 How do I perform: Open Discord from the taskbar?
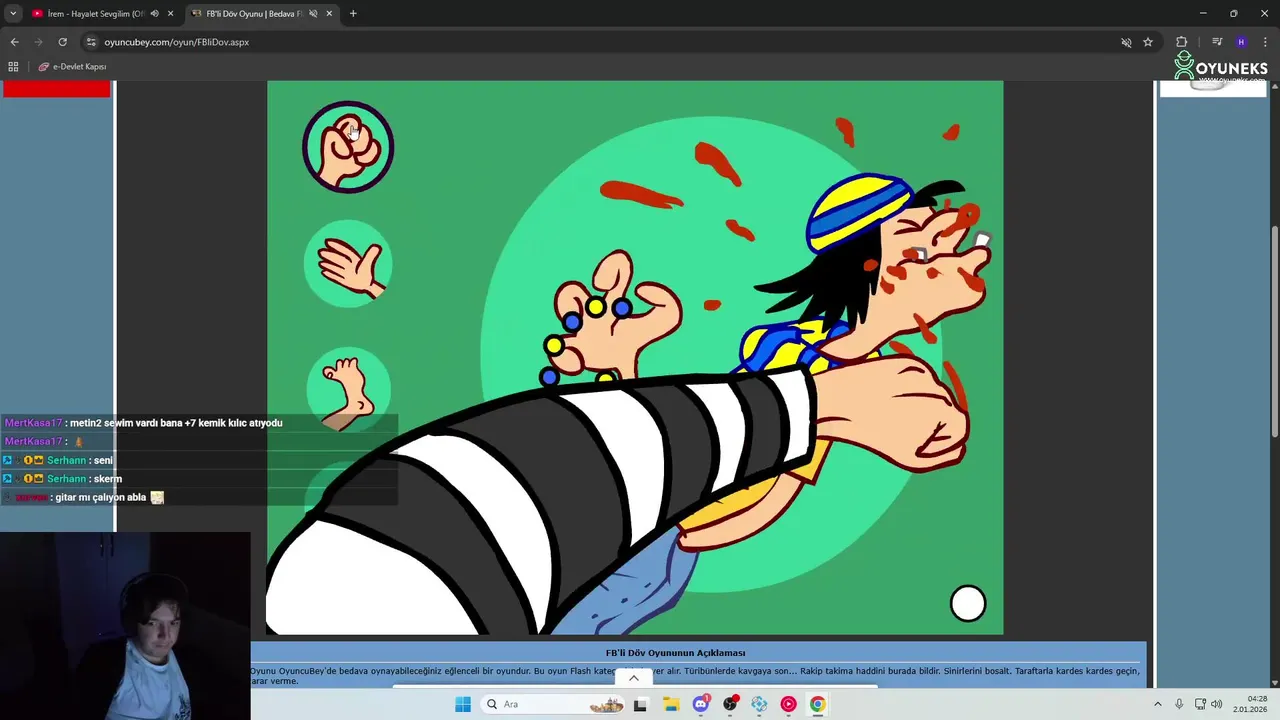(x=700, y=704)
